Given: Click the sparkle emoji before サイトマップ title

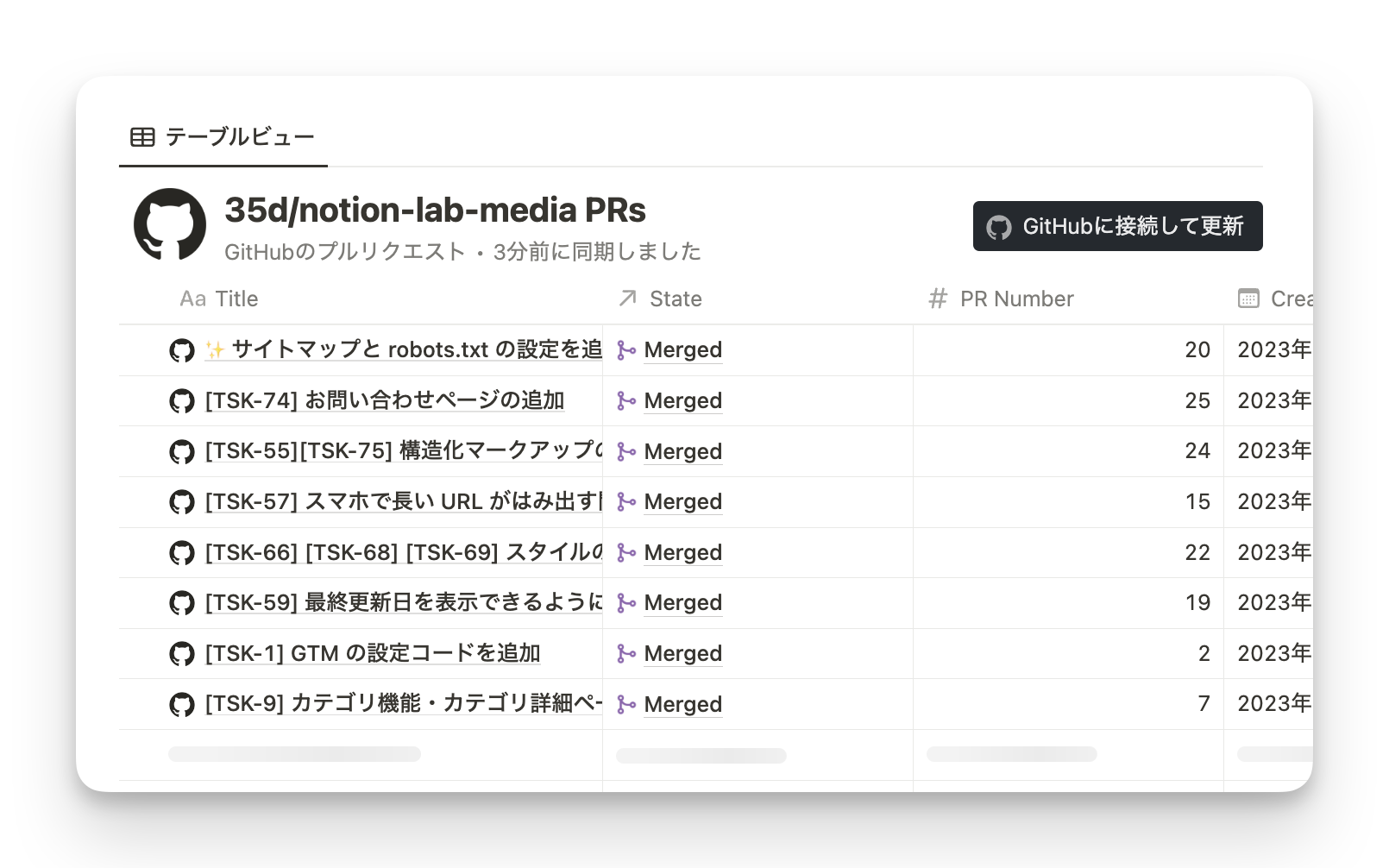Looking at the screenshot, I should point(216,350).
